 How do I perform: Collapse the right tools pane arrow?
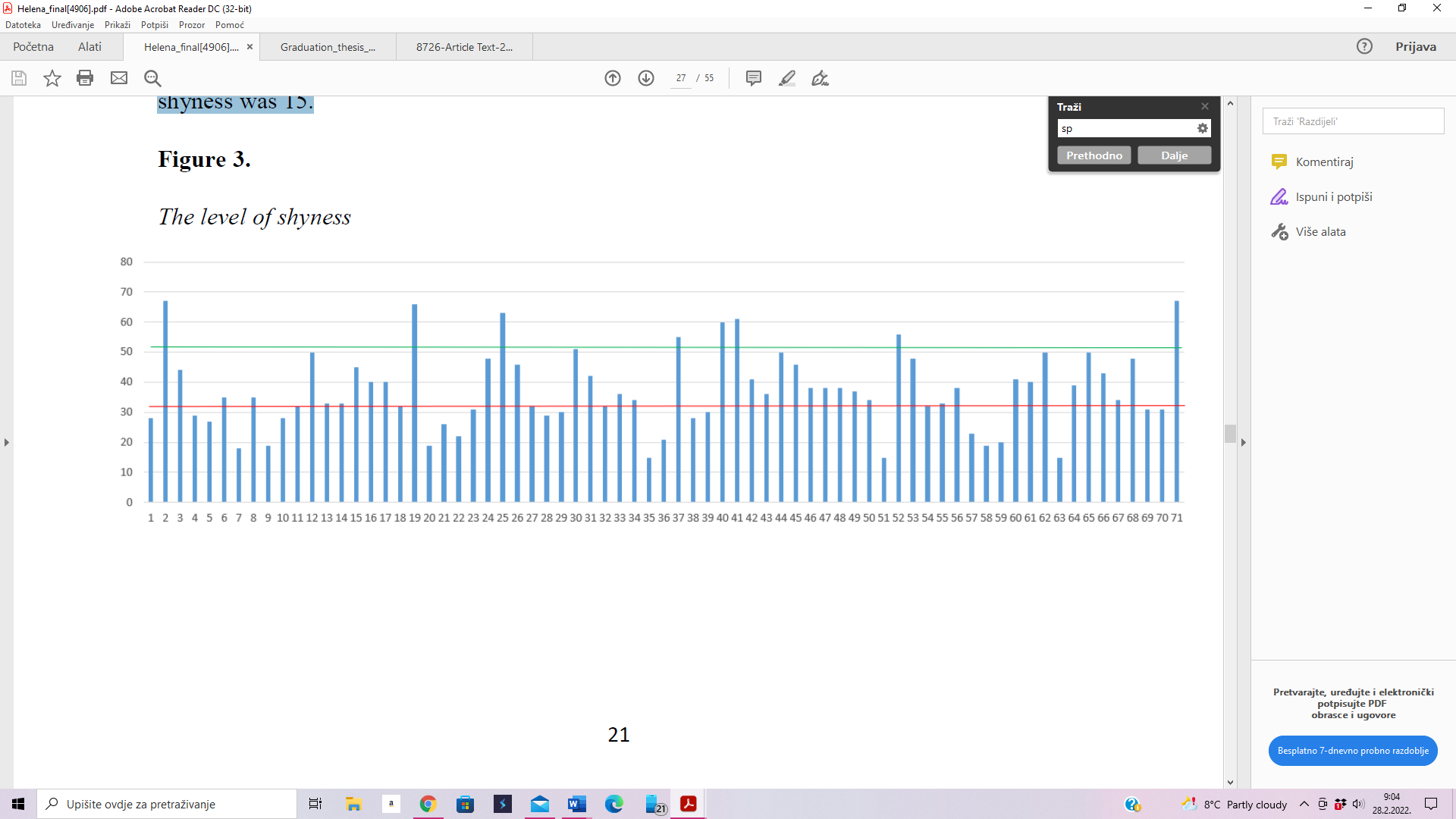point(1243,442)
